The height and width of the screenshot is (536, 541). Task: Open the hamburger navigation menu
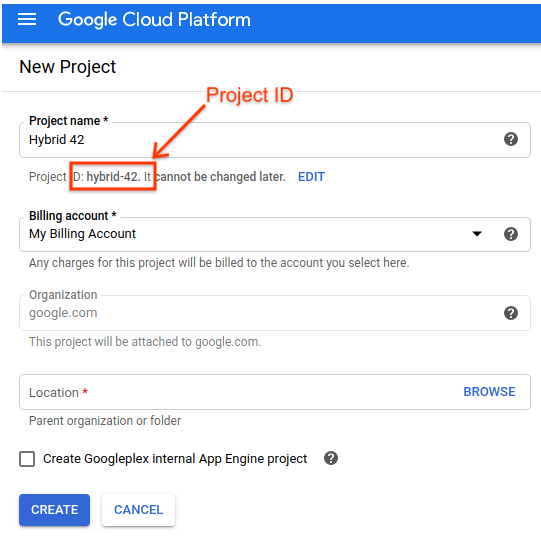tap(27, 19)
